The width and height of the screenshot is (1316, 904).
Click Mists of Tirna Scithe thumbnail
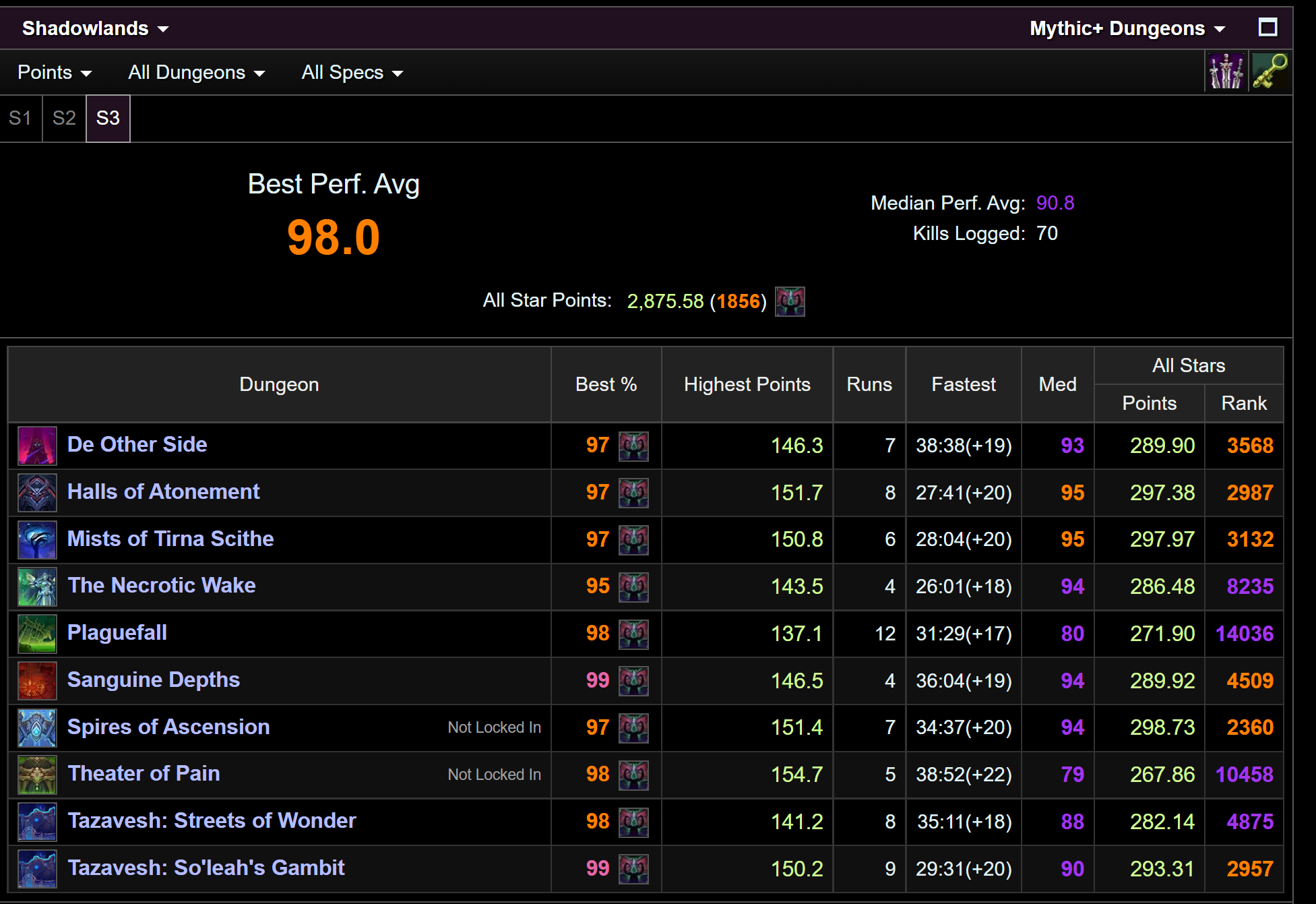[x=37, y=539]
